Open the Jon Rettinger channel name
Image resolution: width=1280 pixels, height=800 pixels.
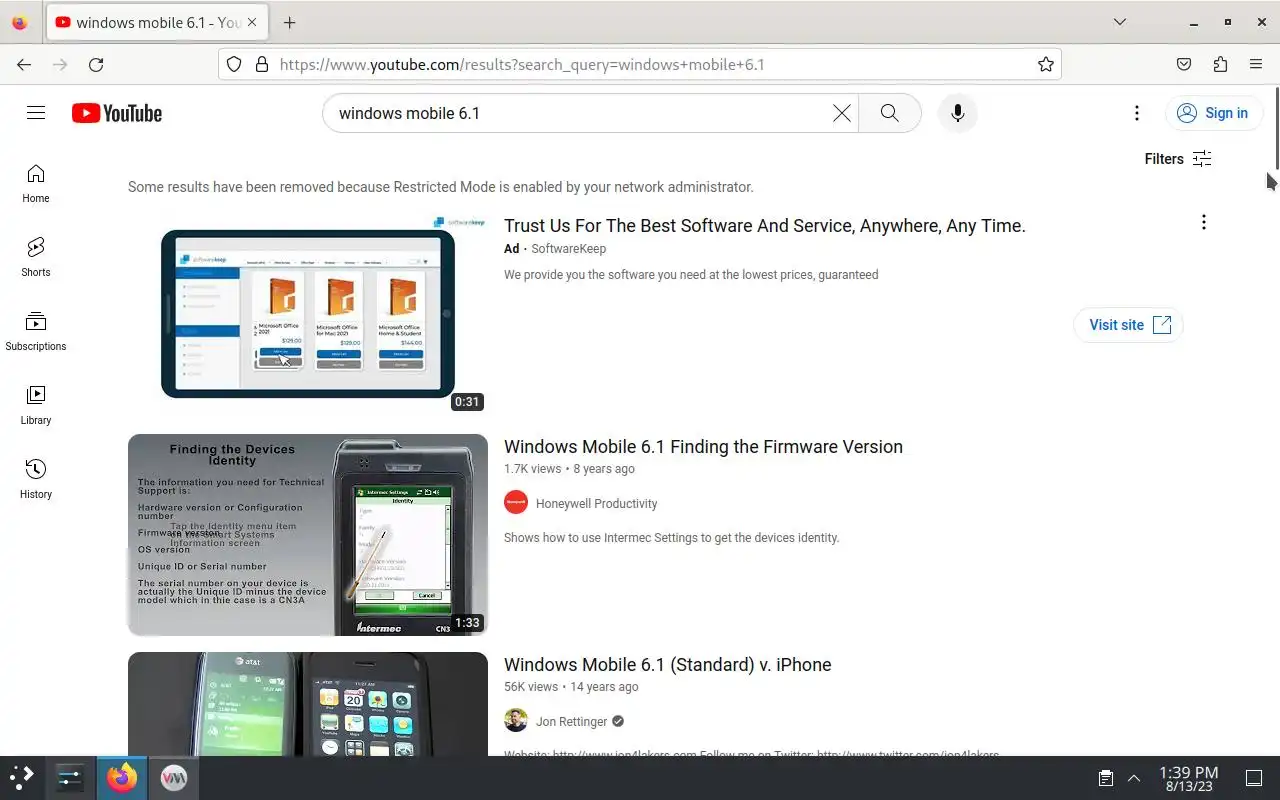point(572,722)
